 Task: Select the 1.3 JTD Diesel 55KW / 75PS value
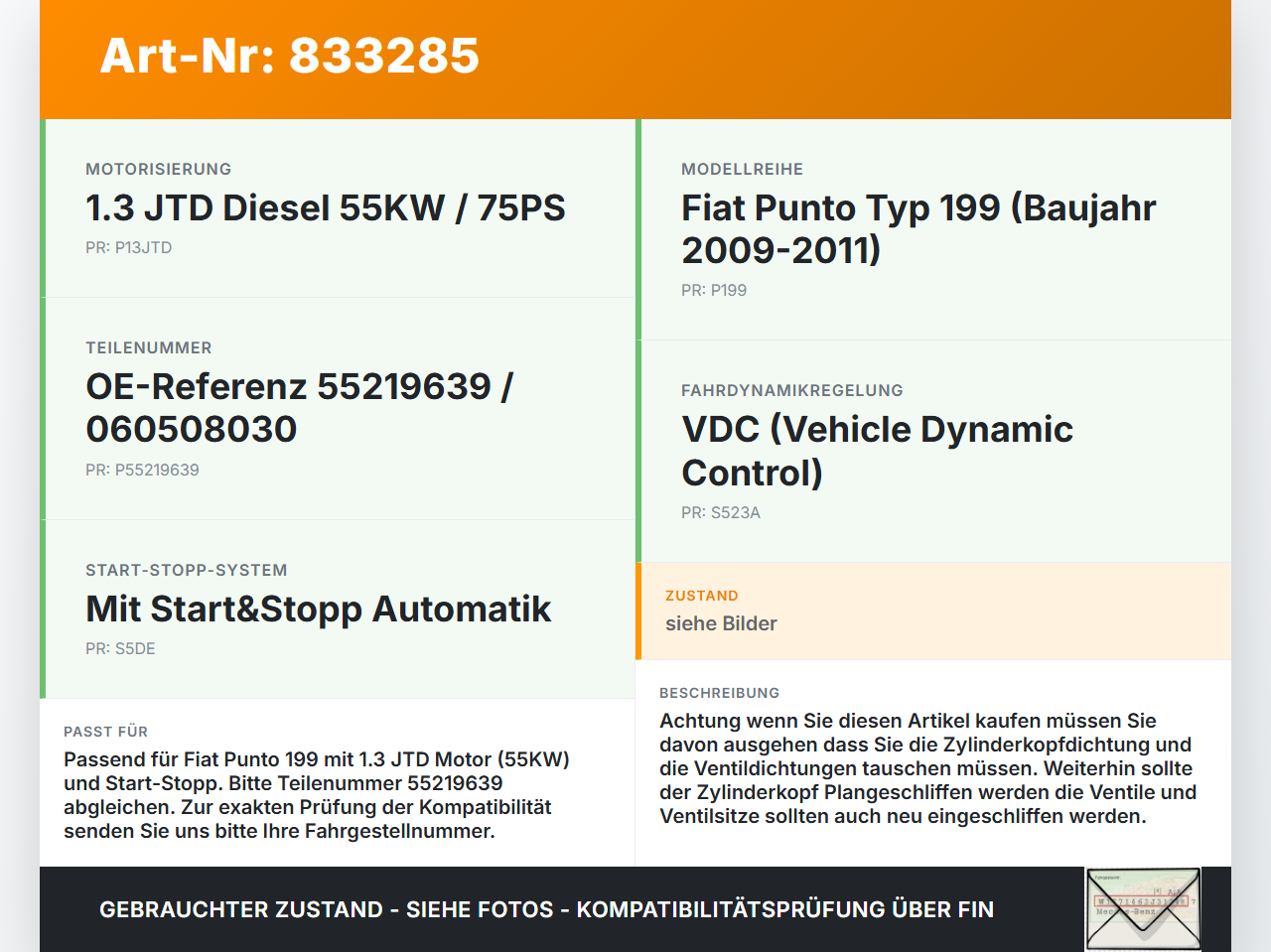coord(326,207)
